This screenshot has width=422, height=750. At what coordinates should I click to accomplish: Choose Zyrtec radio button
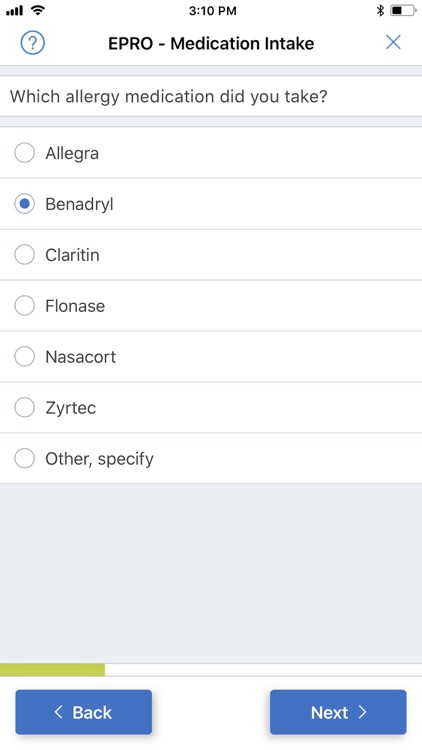pyautogui.click(x=24, y=408)
